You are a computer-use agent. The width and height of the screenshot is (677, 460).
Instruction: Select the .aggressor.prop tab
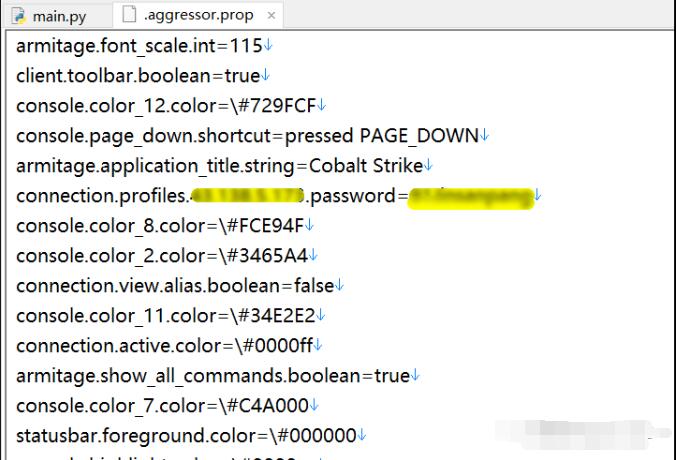[x=198, y=15]
